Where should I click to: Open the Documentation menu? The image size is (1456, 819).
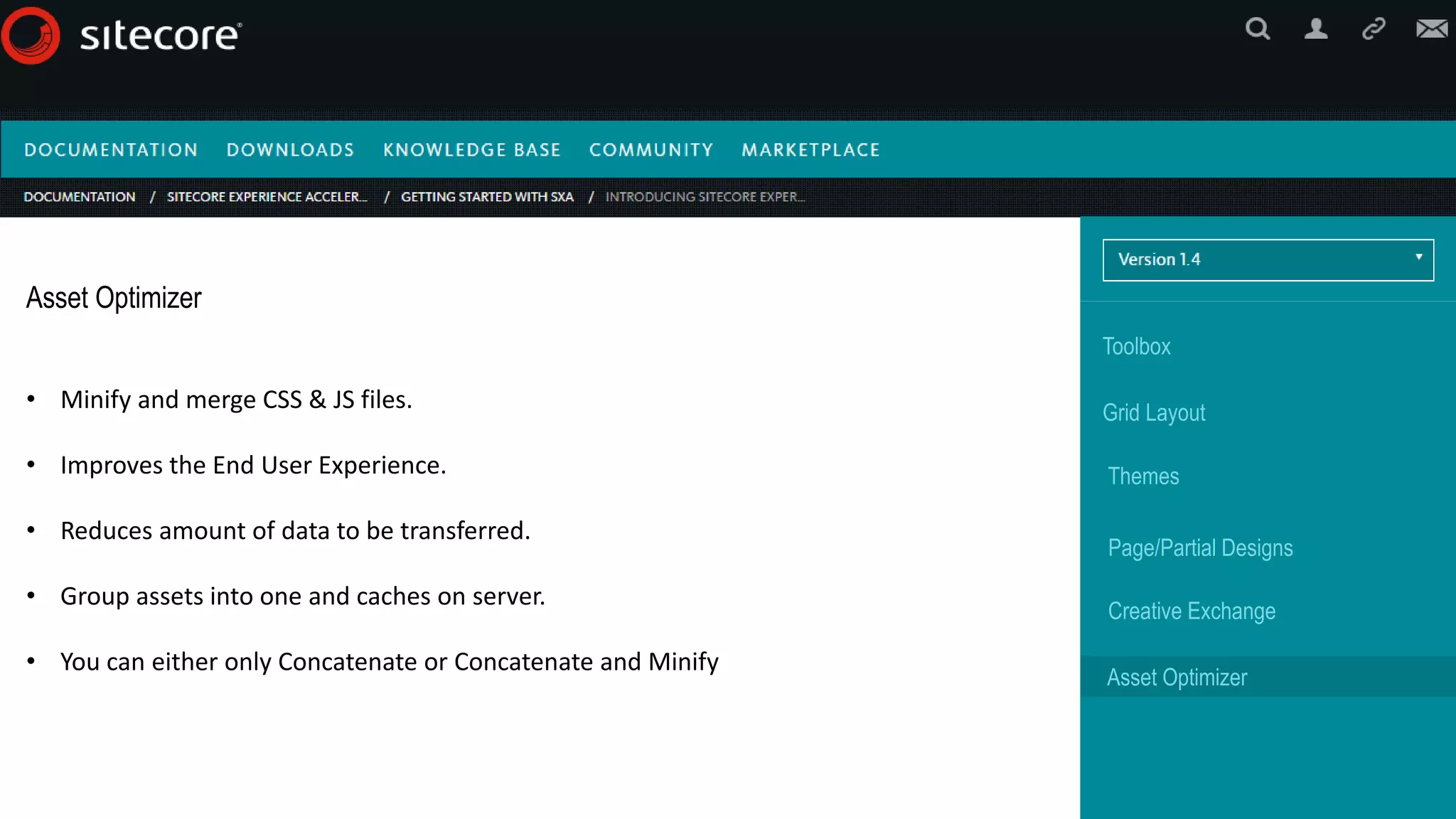[x=111, y=150]
